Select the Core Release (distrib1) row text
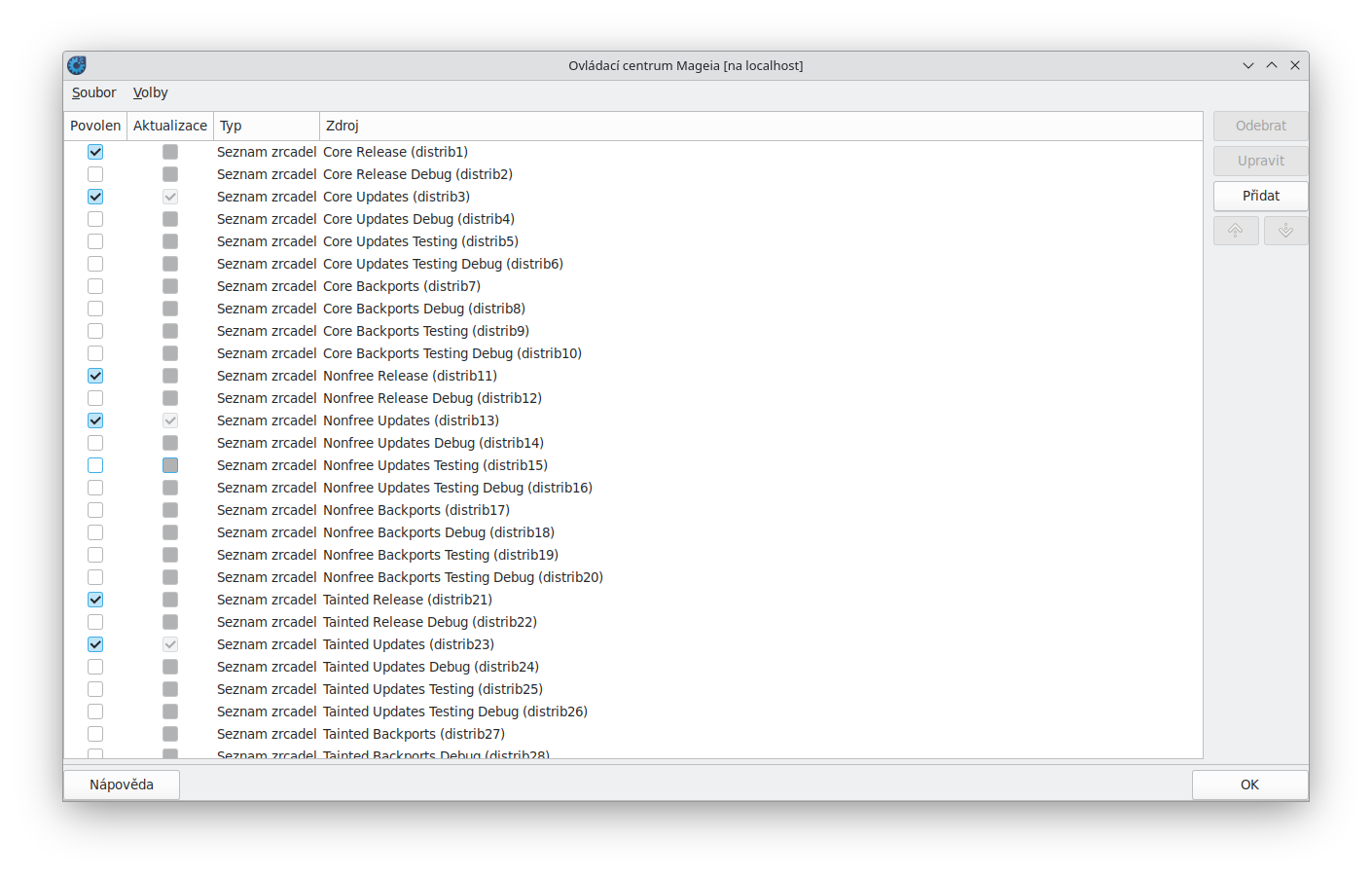Screen dimensions: 1372x876 coord(395,152)
